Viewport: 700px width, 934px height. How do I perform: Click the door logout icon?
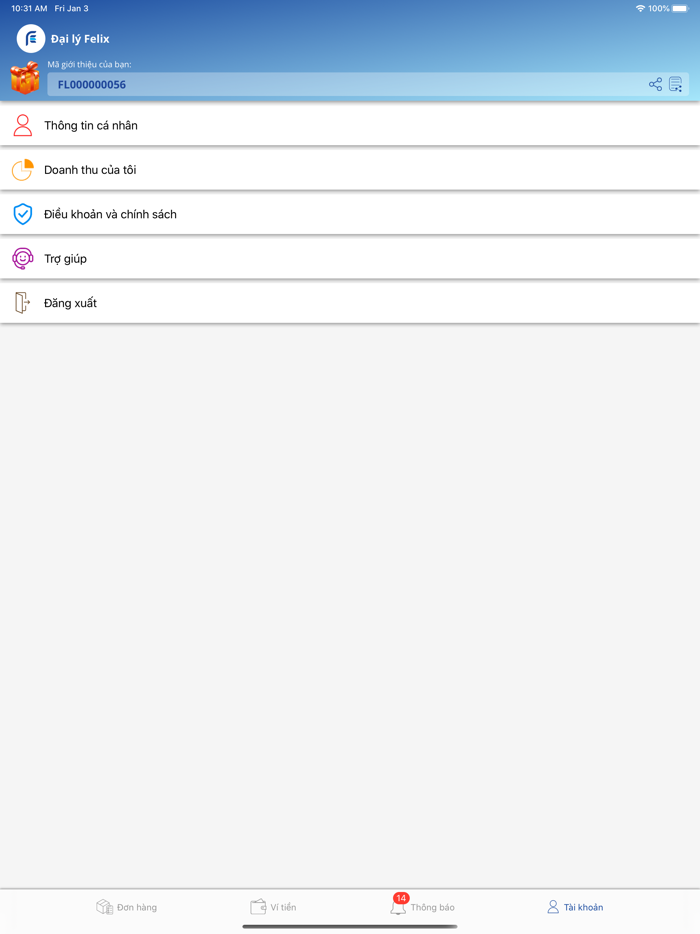pos(22,303)
